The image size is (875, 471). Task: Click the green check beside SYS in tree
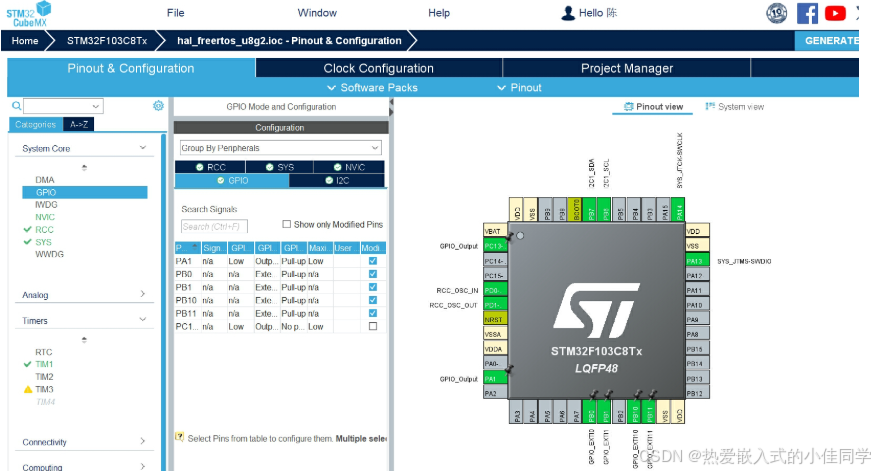click(27, 242)
